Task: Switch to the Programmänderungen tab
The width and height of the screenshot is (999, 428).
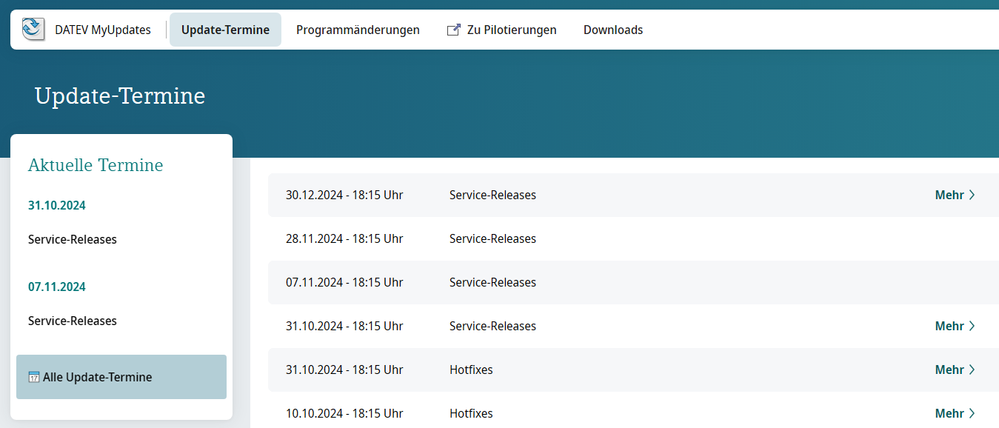Action: [357, 30]
